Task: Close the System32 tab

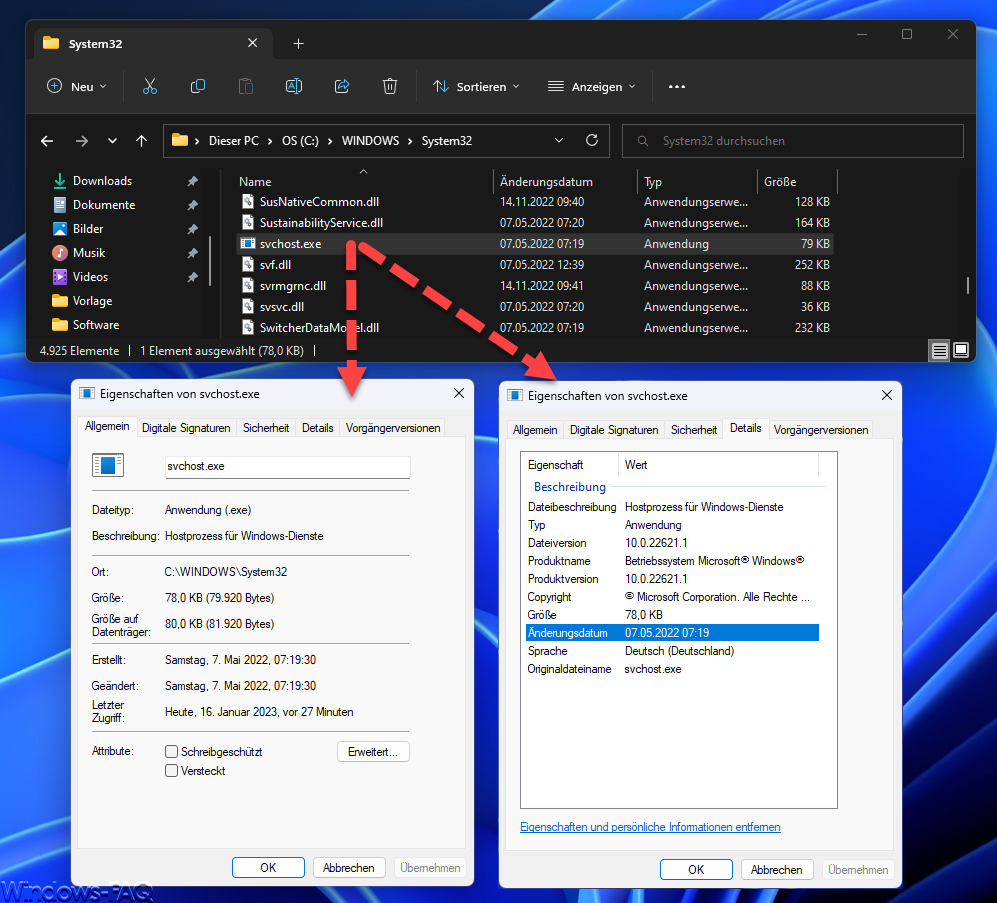Action: tap(252, 43)
